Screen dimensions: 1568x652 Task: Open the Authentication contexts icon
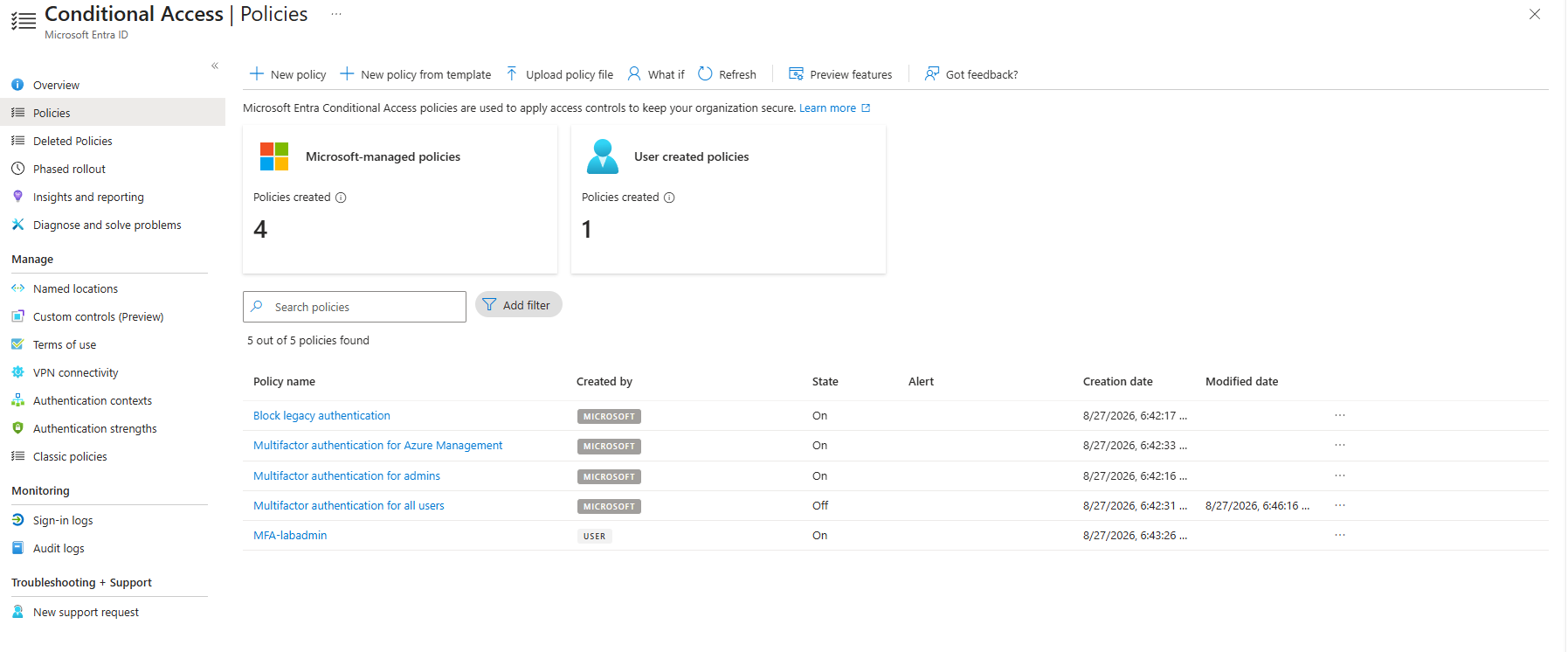point(17,400)
